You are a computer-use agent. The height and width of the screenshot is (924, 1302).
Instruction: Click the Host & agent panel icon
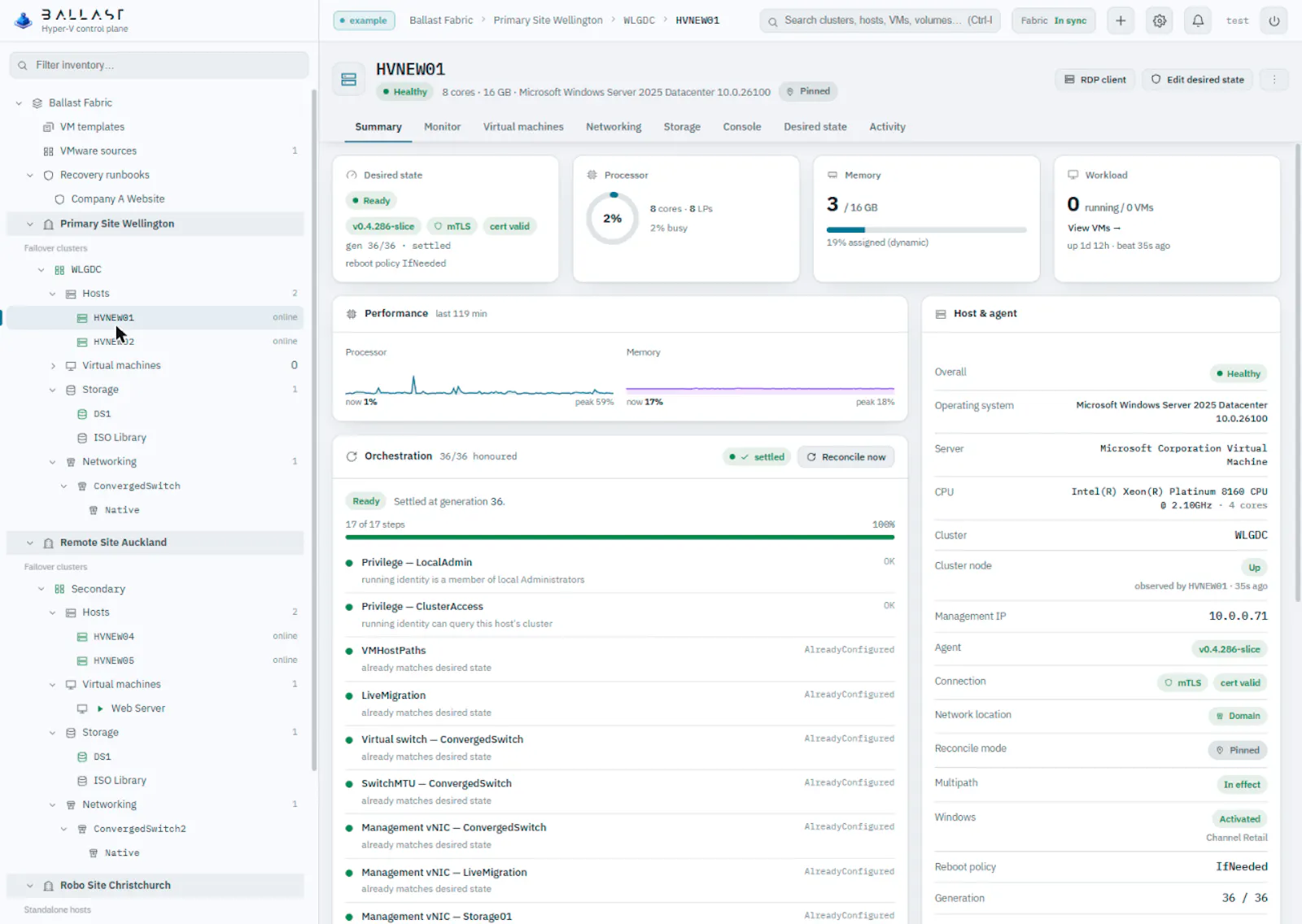941,314
